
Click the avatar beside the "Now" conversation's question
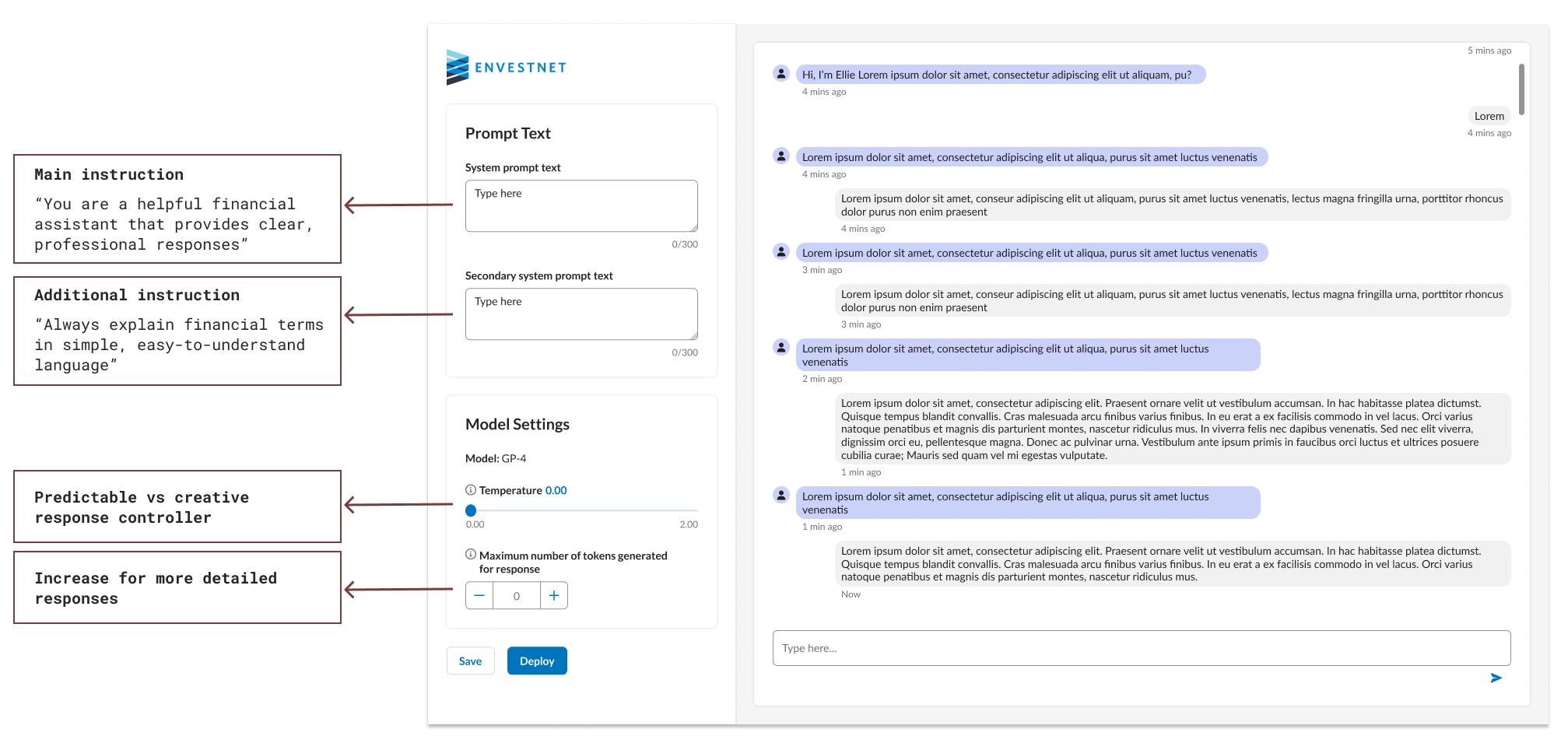[781, 496]
